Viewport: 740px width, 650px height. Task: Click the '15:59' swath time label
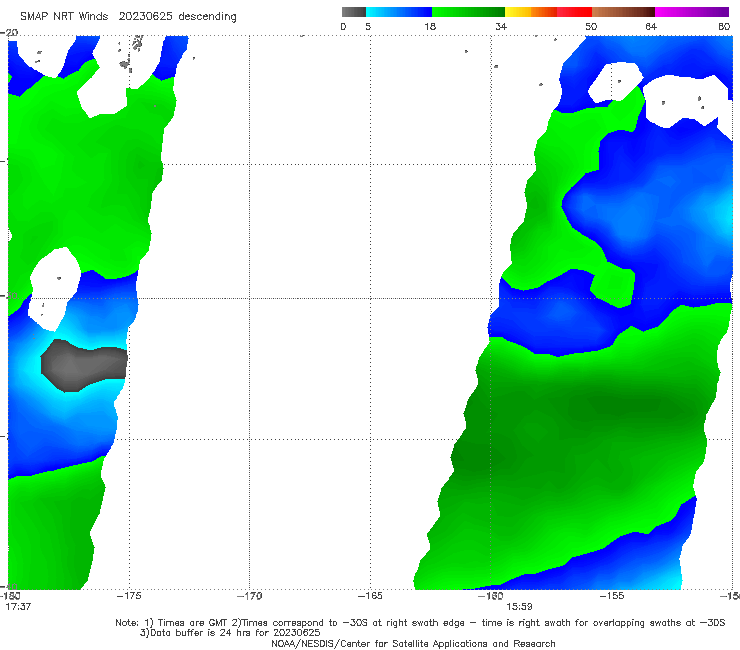pyautogui.click(x=519, y=607)
